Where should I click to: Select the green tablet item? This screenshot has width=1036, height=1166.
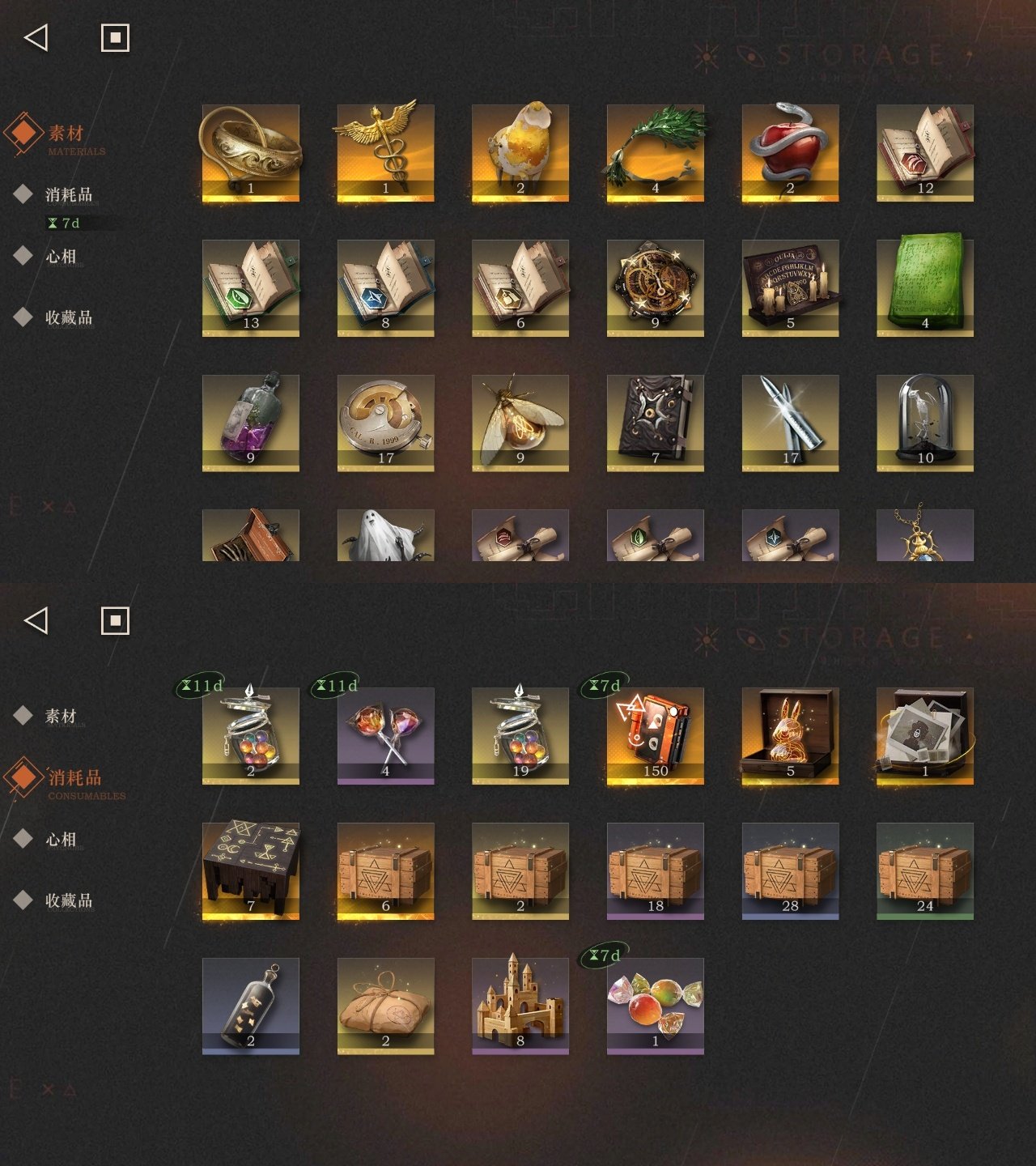925,288
